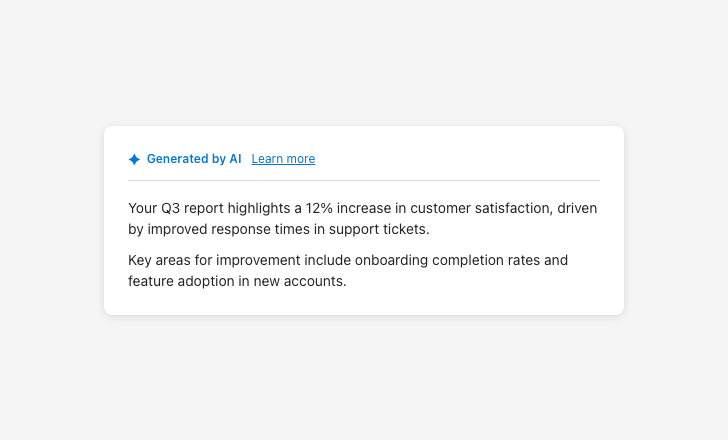Click the "12%" figure in the summary

[322, 208]
